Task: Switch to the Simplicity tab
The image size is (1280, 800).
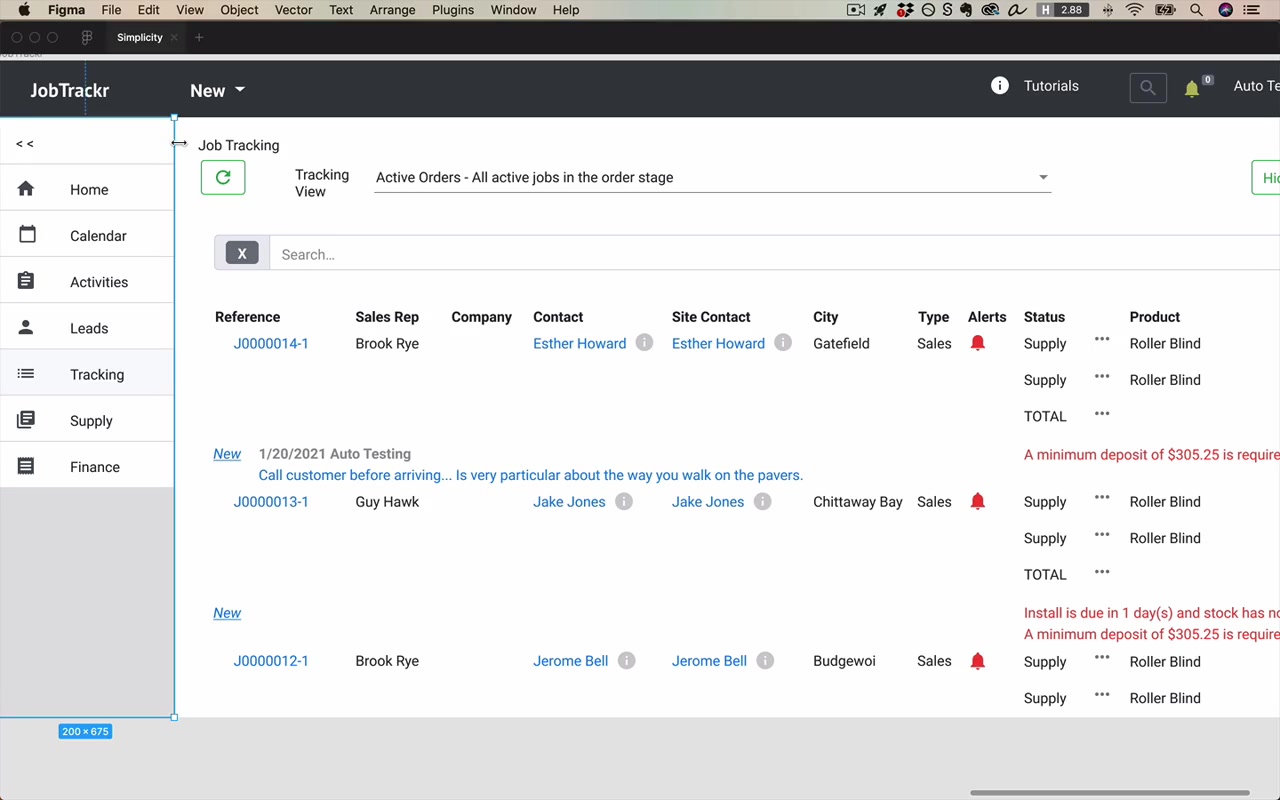Action: click(x=140, y=37)
